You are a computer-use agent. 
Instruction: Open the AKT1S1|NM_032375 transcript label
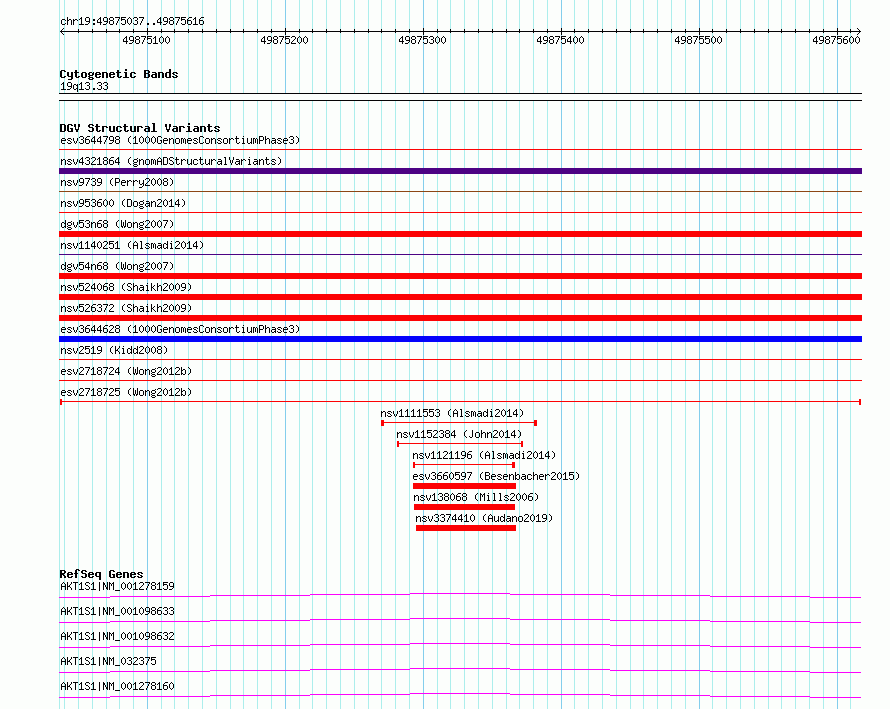coord(108,661)
